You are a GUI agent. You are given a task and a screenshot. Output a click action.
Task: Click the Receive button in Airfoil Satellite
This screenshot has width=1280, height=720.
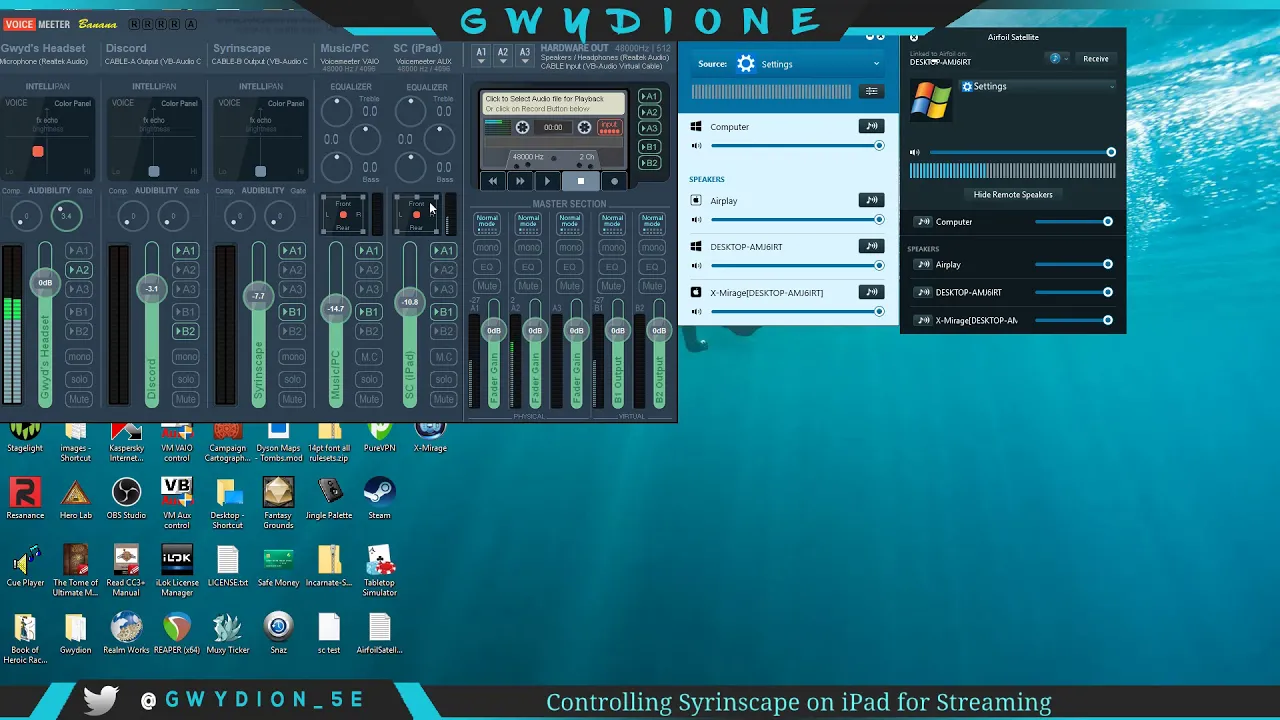1096,59
